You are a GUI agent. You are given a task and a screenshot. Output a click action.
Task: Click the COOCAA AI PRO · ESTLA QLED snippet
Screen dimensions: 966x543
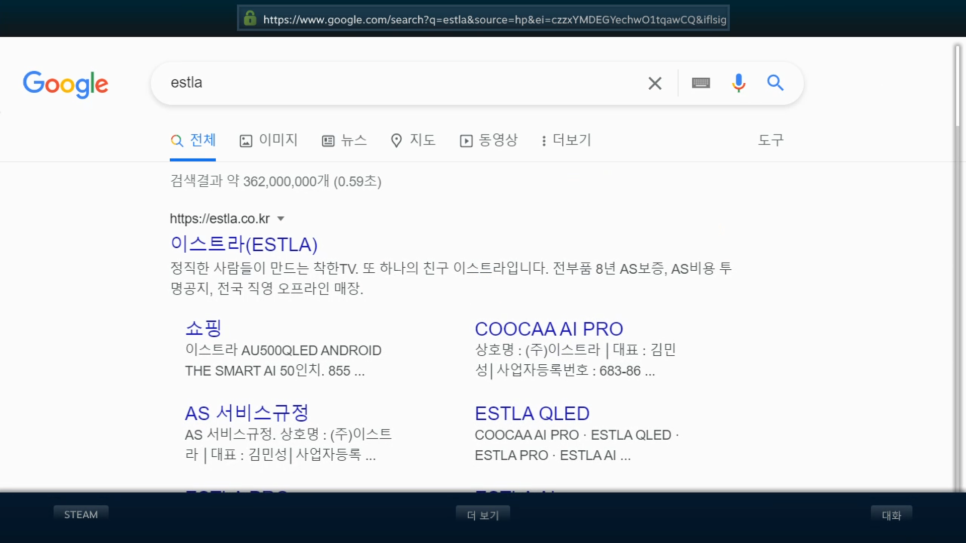coord(577,445)
